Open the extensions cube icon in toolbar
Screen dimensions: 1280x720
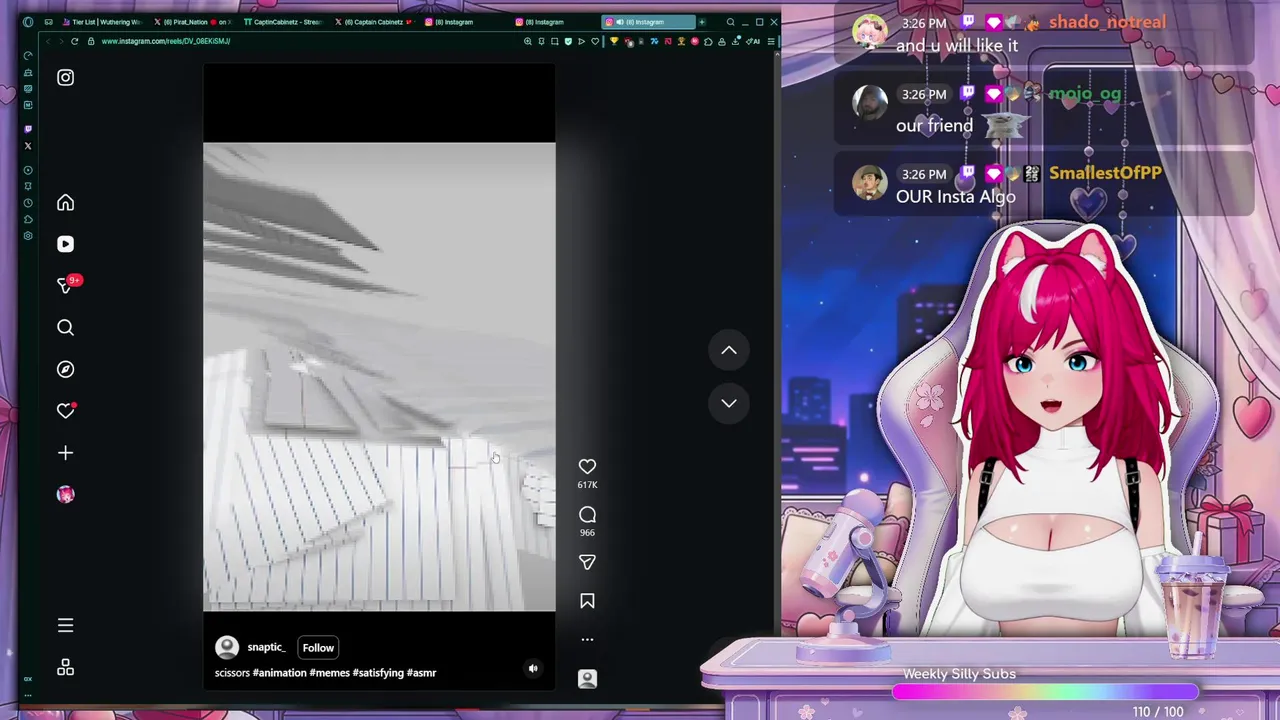708,41
